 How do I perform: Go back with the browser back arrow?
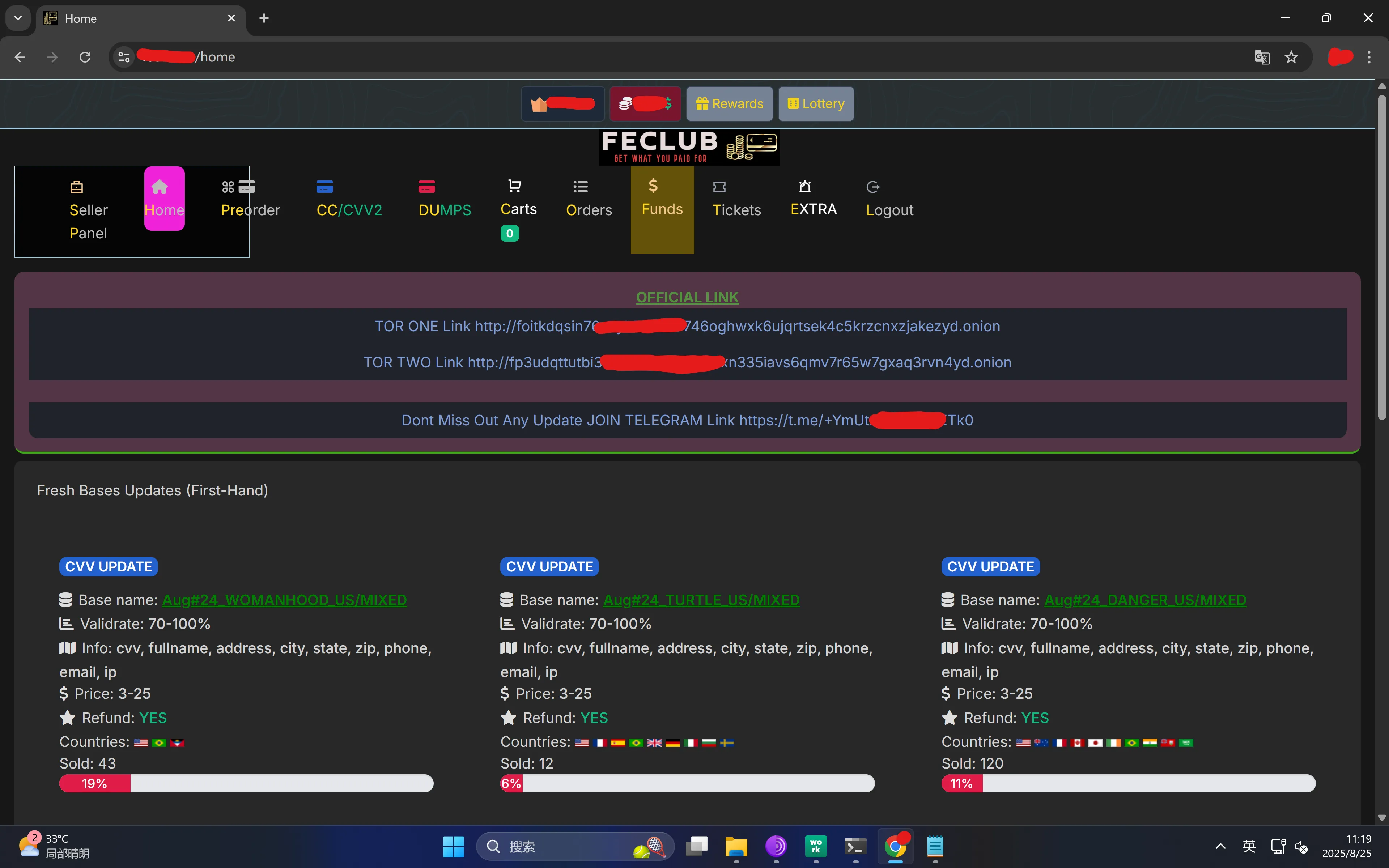[20, 57]
